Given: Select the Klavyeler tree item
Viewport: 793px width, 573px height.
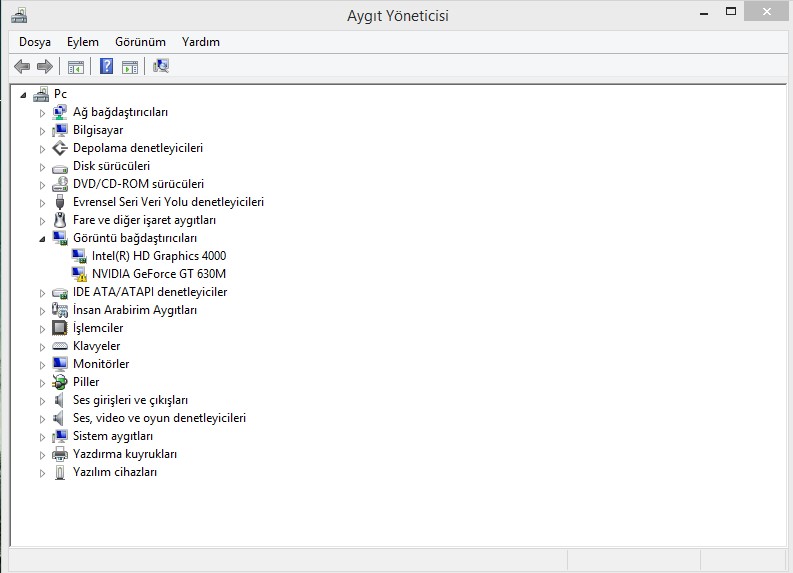Looking at the screenshot, I should 97,346.
